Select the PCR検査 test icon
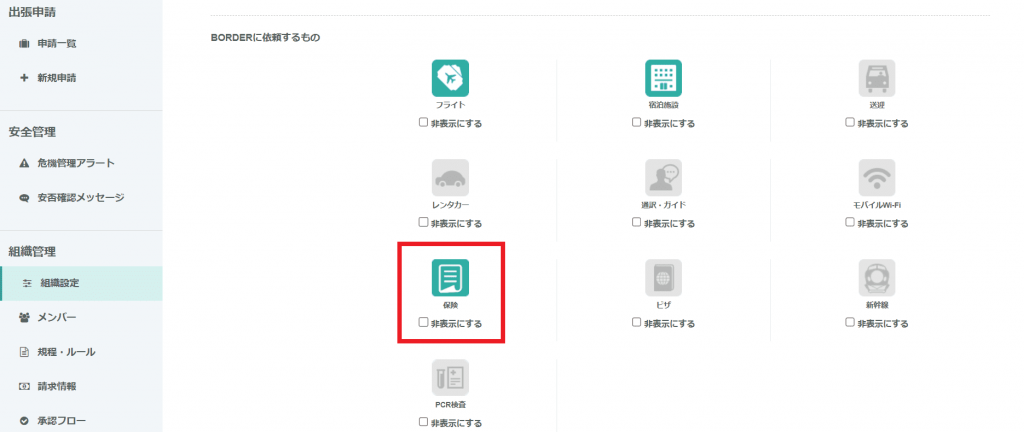 pyautogui.click(x=450, y=377)
